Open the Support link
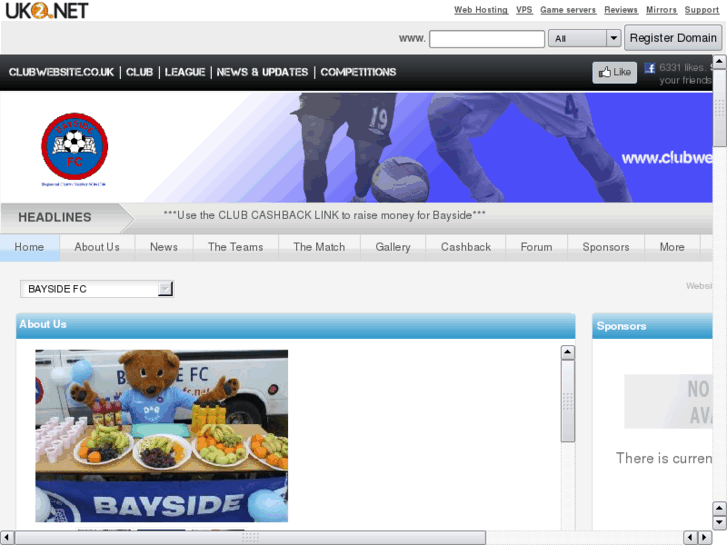727x545 pixels. (702, 10)
